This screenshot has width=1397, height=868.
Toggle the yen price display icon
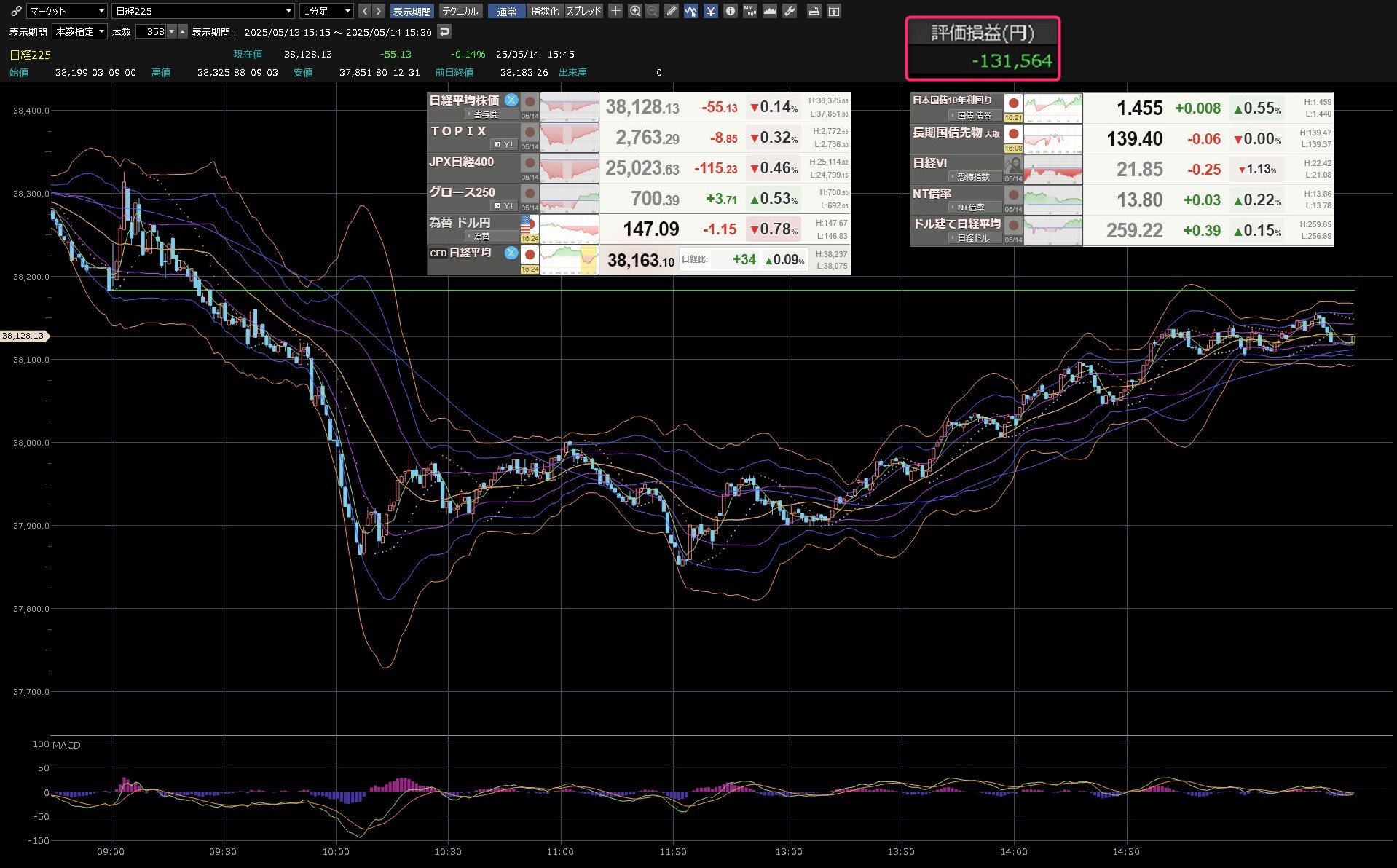point(711,11)
